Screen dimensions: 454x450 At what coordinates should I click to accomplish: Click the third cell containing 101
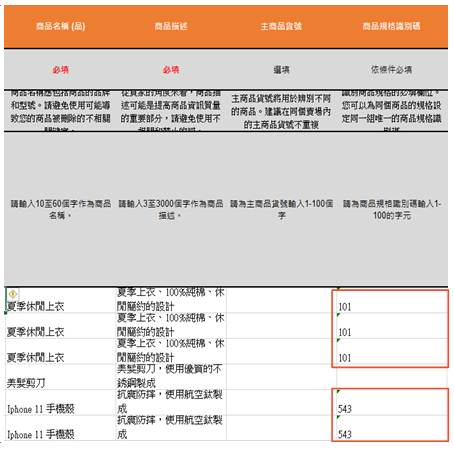tap(392, 351)
